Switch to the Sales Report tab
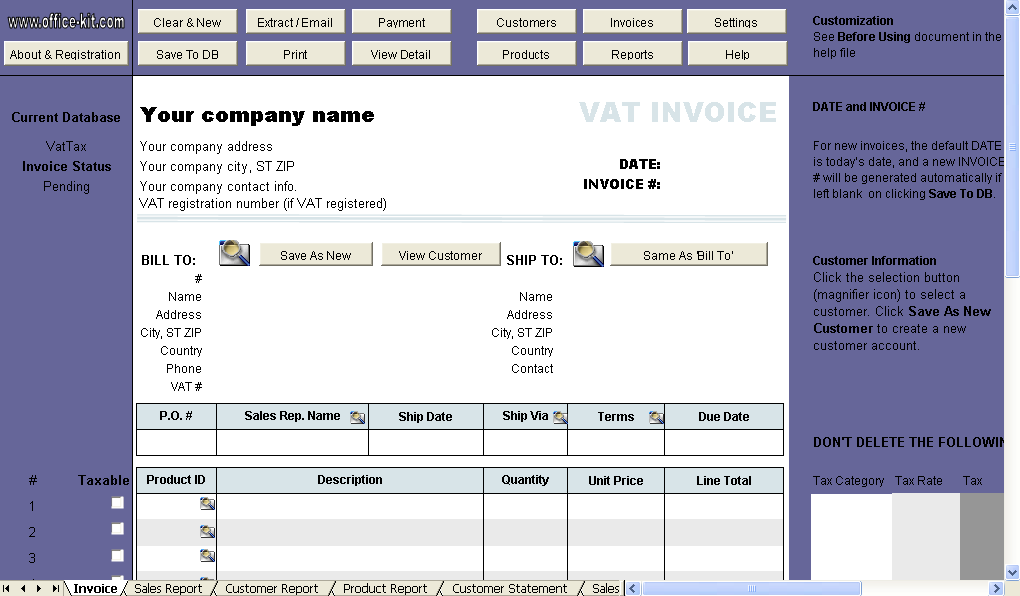1020x596 pixels. [167, 588]
